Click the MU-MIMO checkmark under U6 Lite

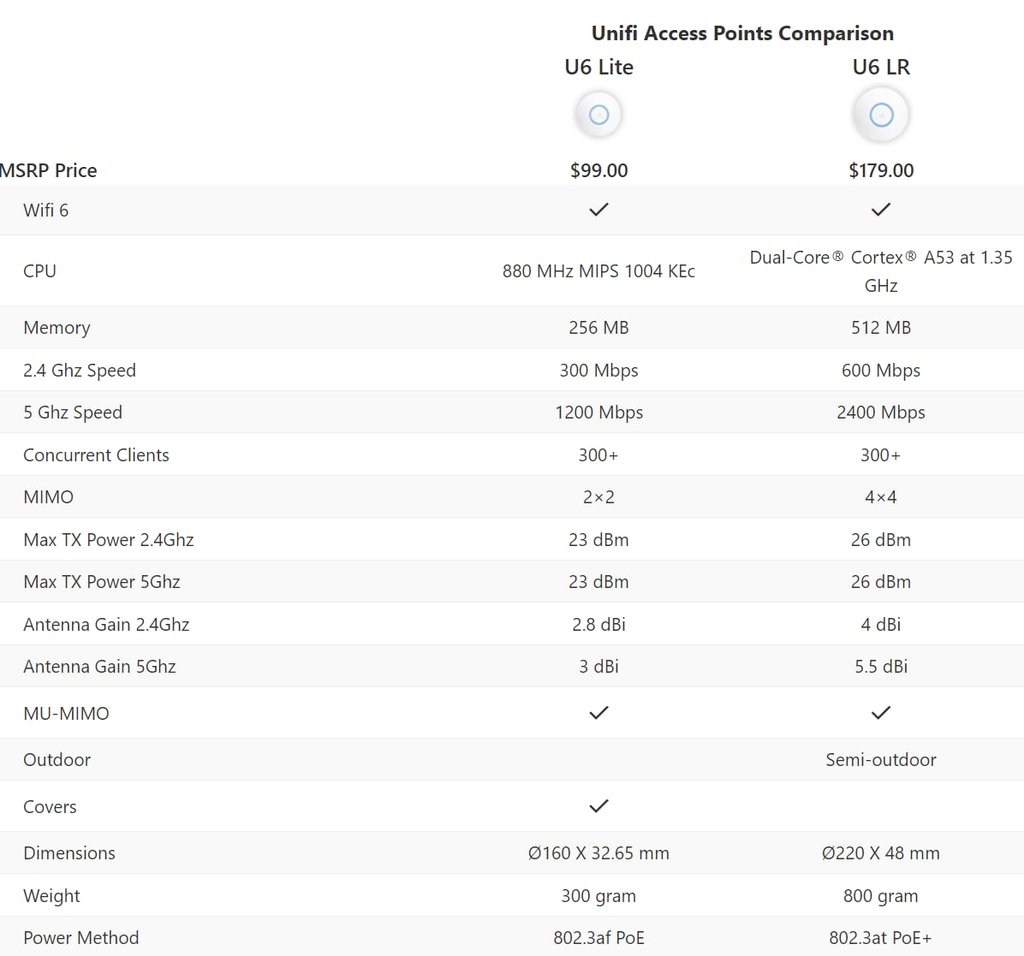click(x=599, y=713)
